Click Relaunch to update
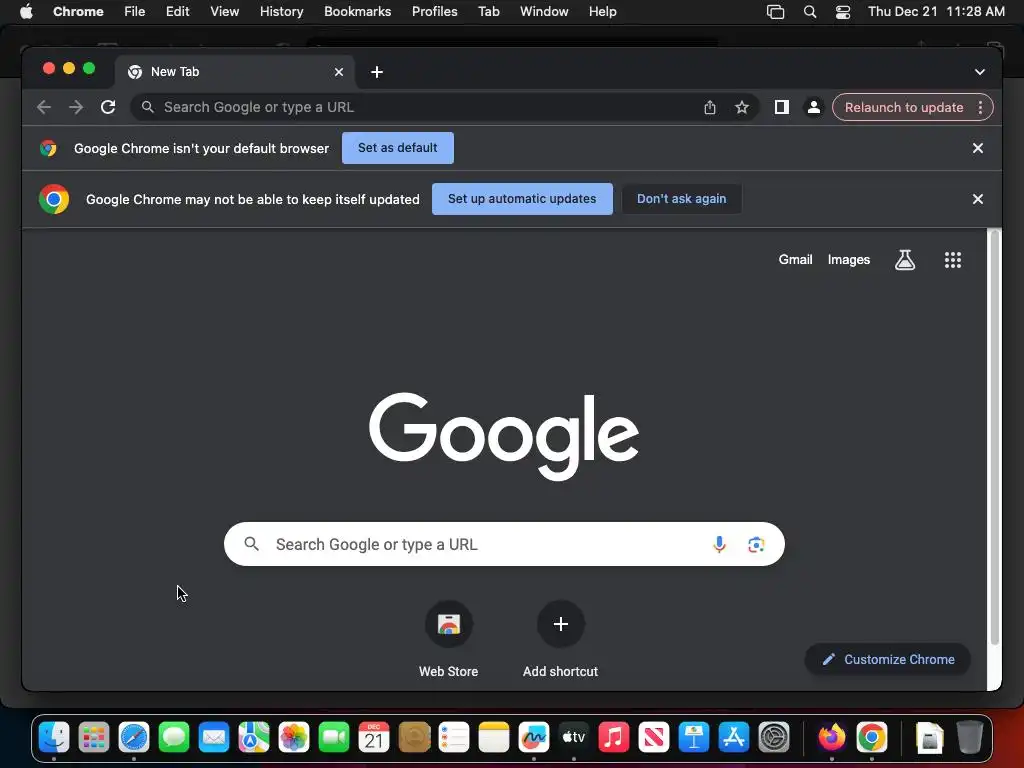The image size is (1024, 768). (x=904, y=108)
